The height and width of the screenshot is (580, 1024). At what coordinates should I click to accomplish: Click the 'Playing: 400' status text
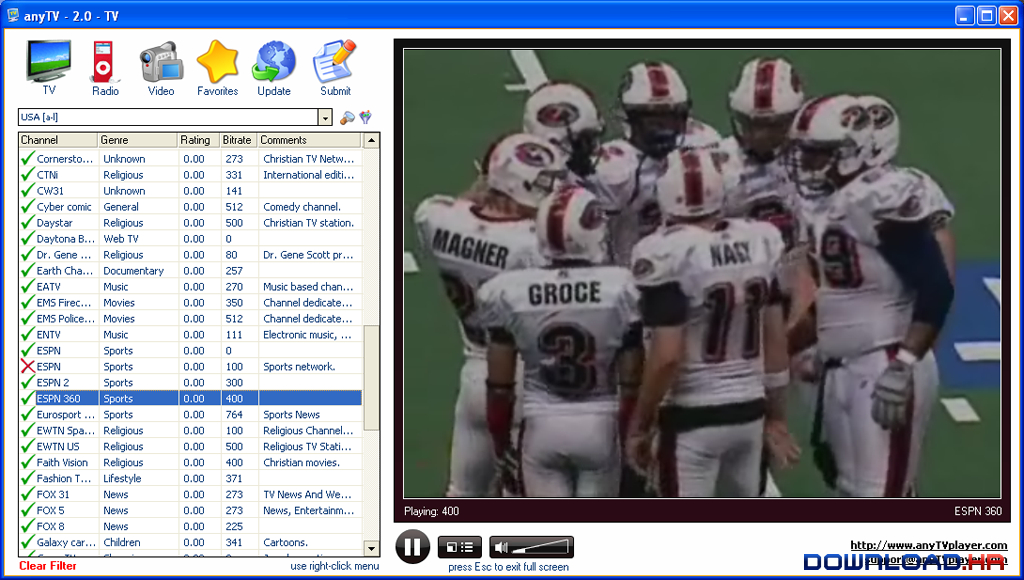pyautogui.click(x=431, y=511)
